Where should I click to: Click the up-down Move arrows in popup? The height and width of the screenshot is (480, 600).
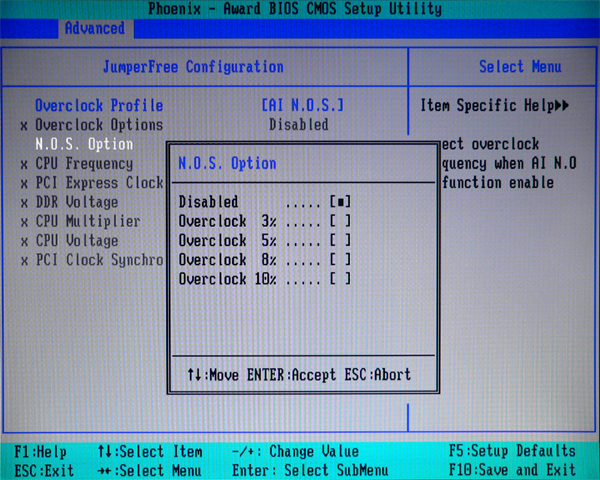click(x=194, y=375)
